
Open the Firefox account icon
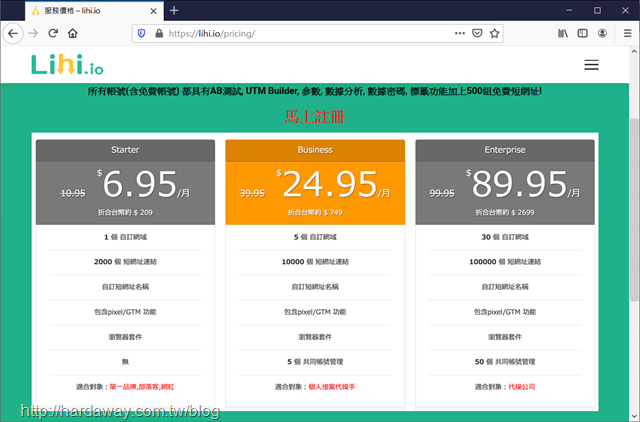tap(602, 33)
